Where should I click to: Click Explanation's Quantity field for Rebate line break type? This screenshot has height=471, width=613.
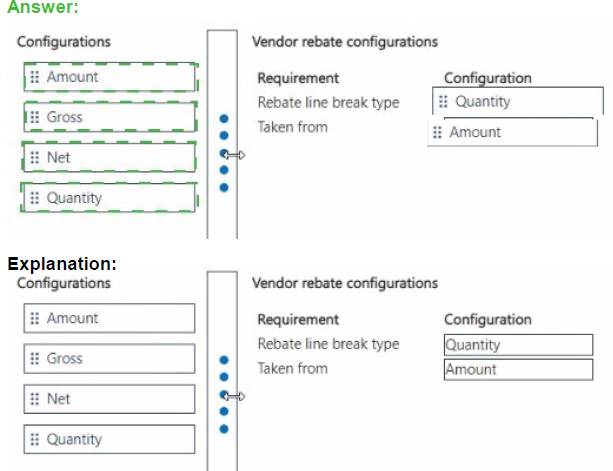(x=517, y=345)
